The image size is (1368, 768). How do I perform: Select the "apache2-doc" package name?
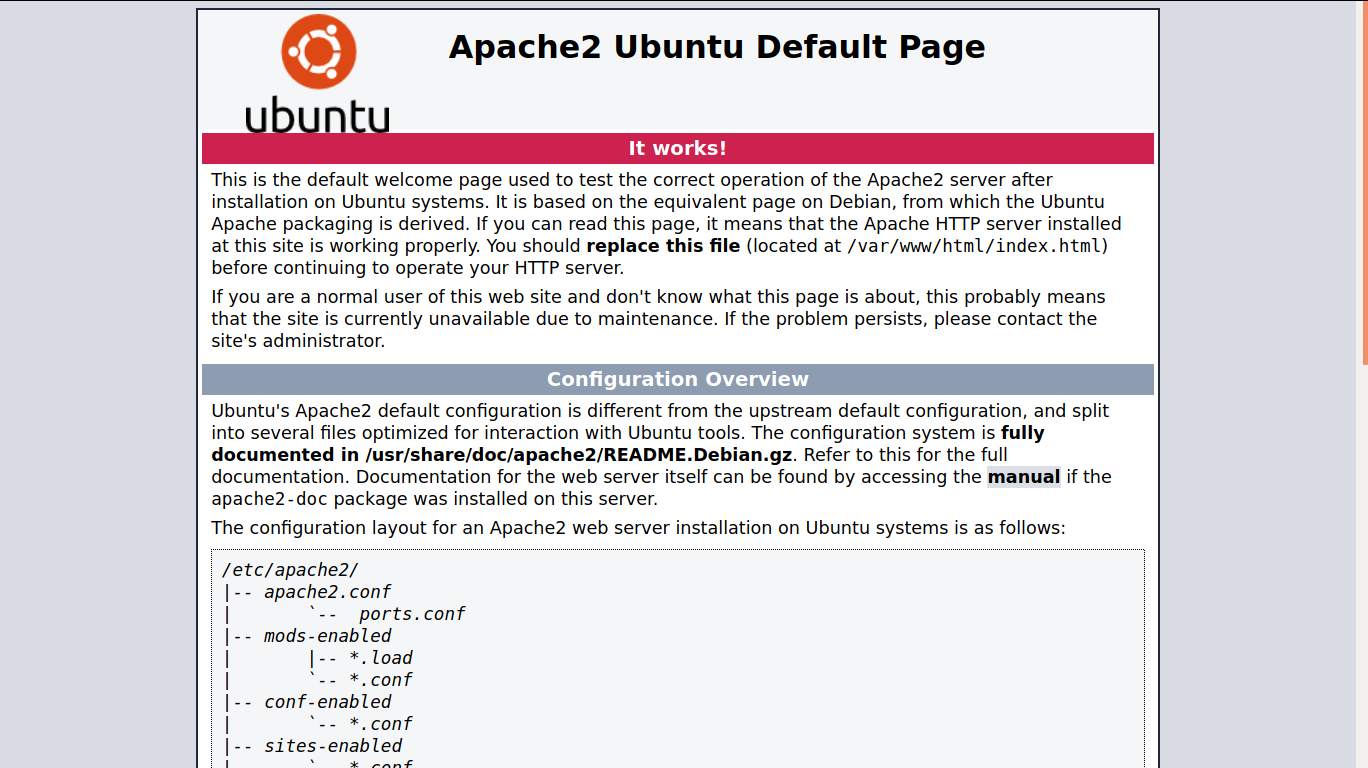(x=270, y=499)
